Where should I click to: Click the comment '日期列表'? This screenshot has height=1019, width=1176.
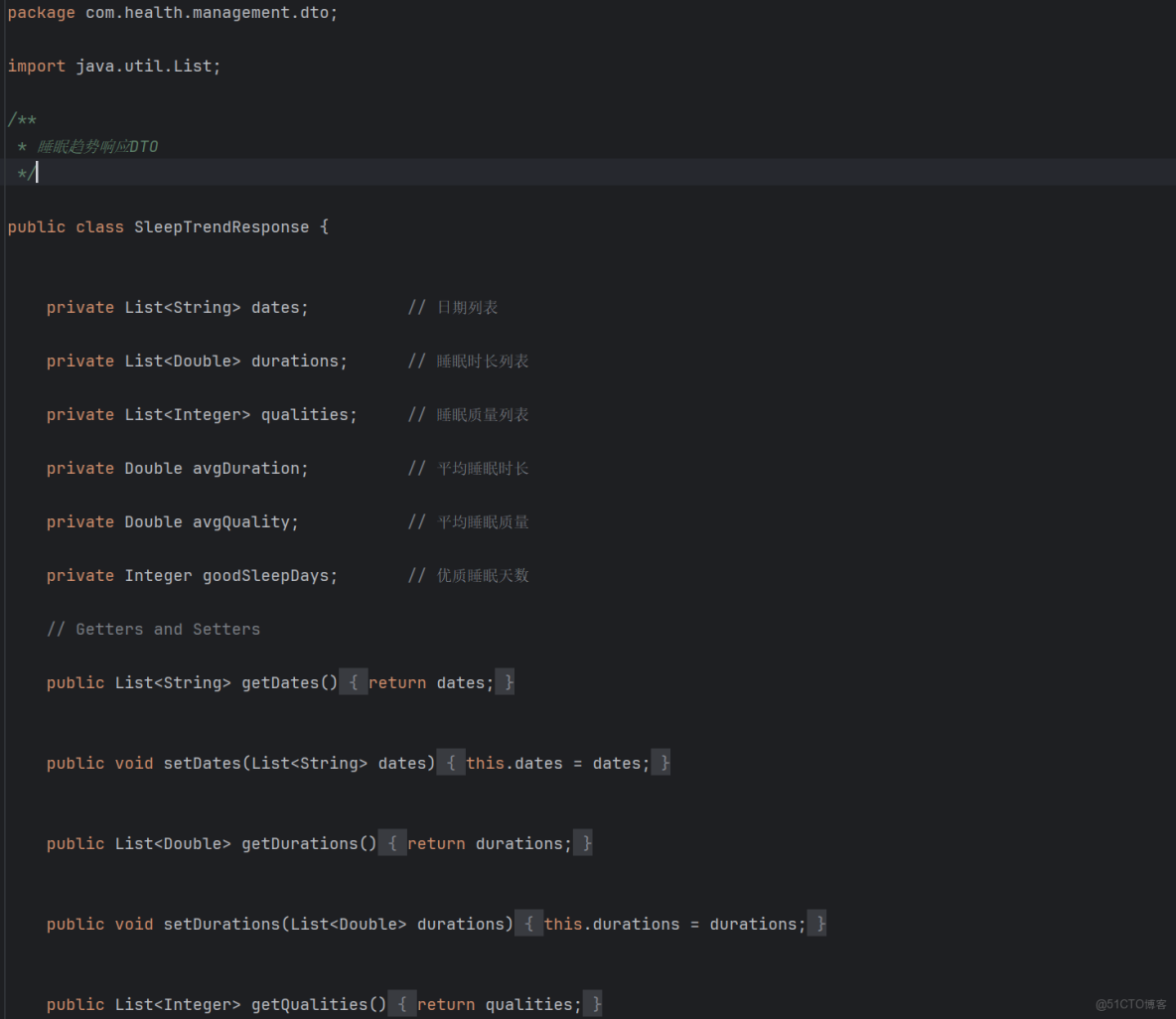(467, 308)
